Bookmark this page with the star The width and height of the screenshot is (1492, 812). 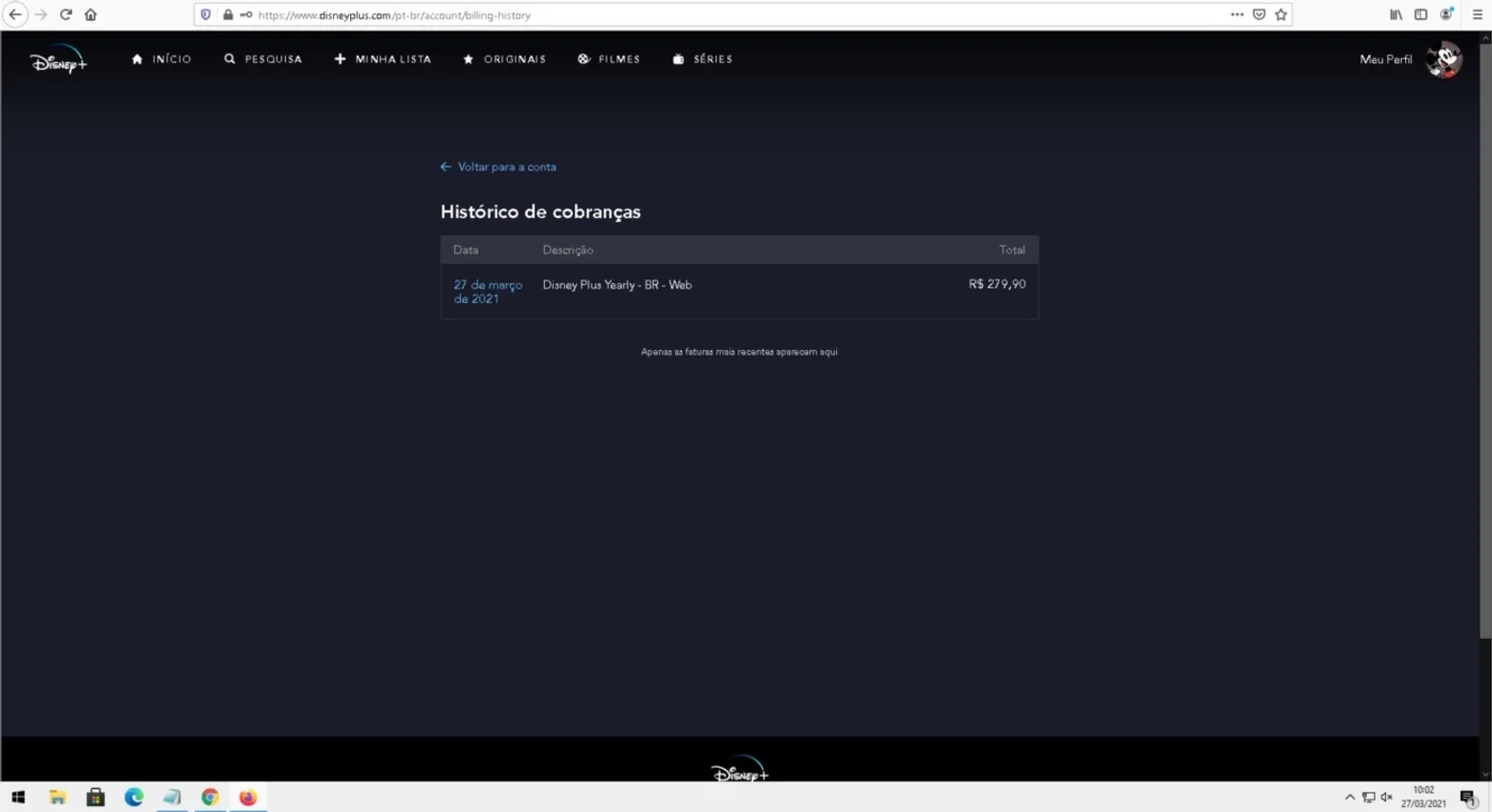(1281, 14)
